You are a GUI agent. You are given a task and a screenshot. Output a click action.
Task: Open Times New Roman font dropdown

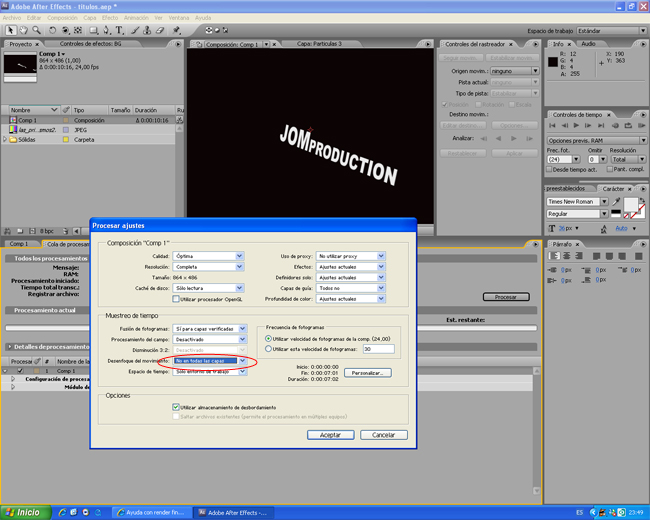[x=577, y=202]
